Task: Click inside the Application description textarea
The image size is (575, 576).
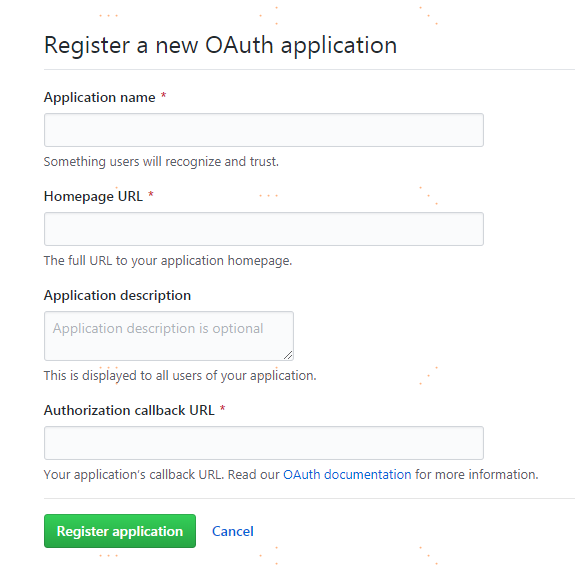Action: 169,336
